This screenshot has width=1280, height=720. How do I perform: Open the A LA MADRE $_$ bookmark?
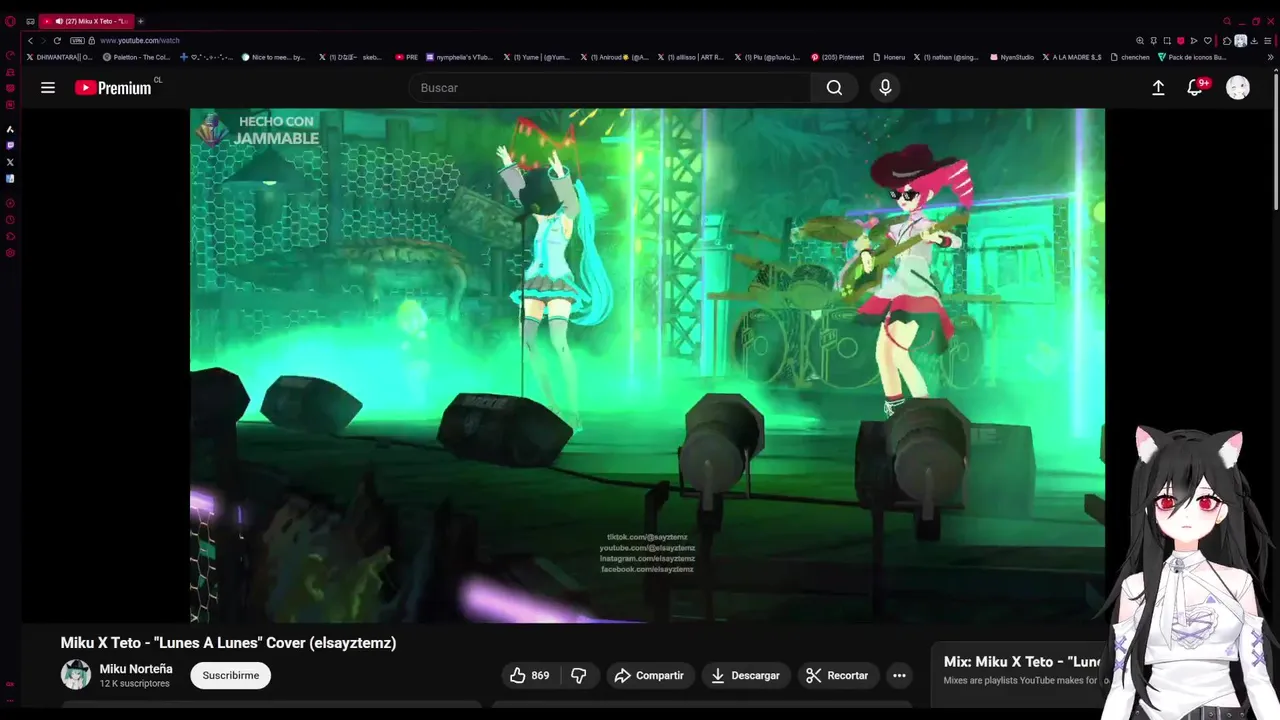[1072, 57]
